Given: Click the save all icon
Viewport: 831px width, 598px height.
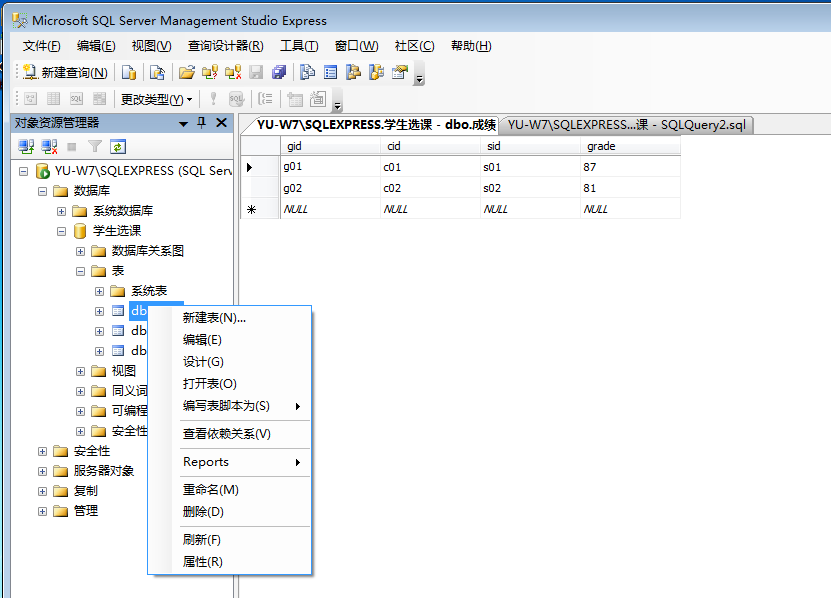Looking at the screenshot, I should (279, 72).
